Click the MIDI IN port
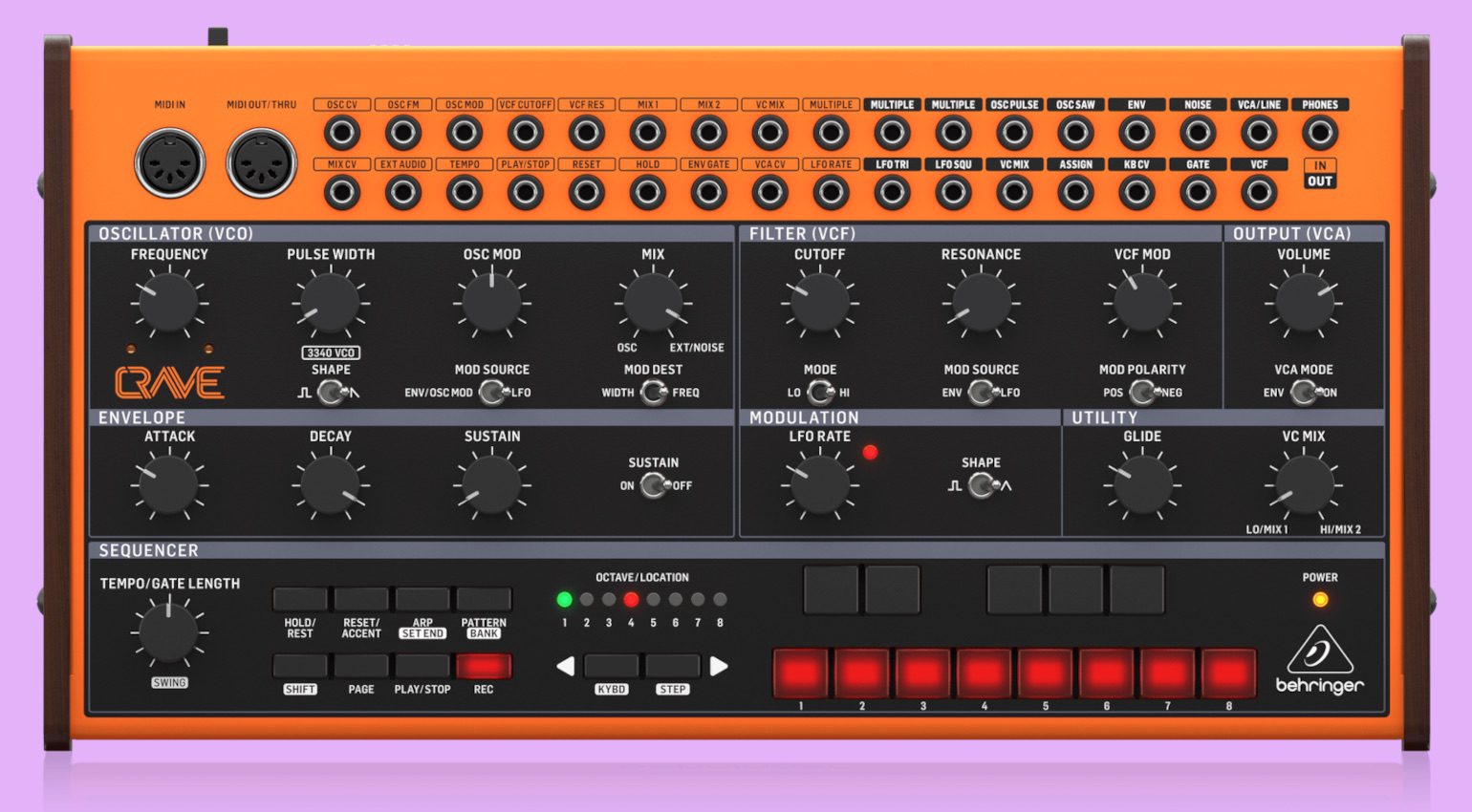This screenshot has height=812, width=1472. (171, 164)
